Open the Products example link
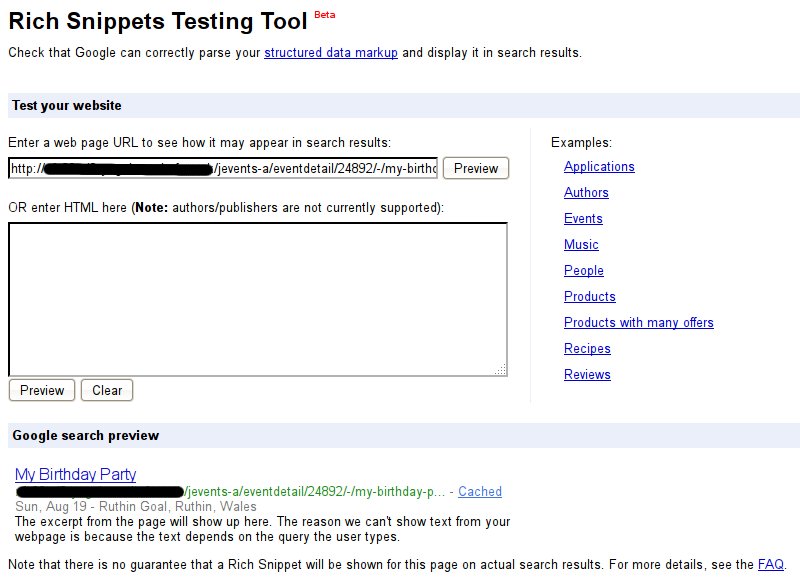The image size is (800, 585). coord(590,297)
